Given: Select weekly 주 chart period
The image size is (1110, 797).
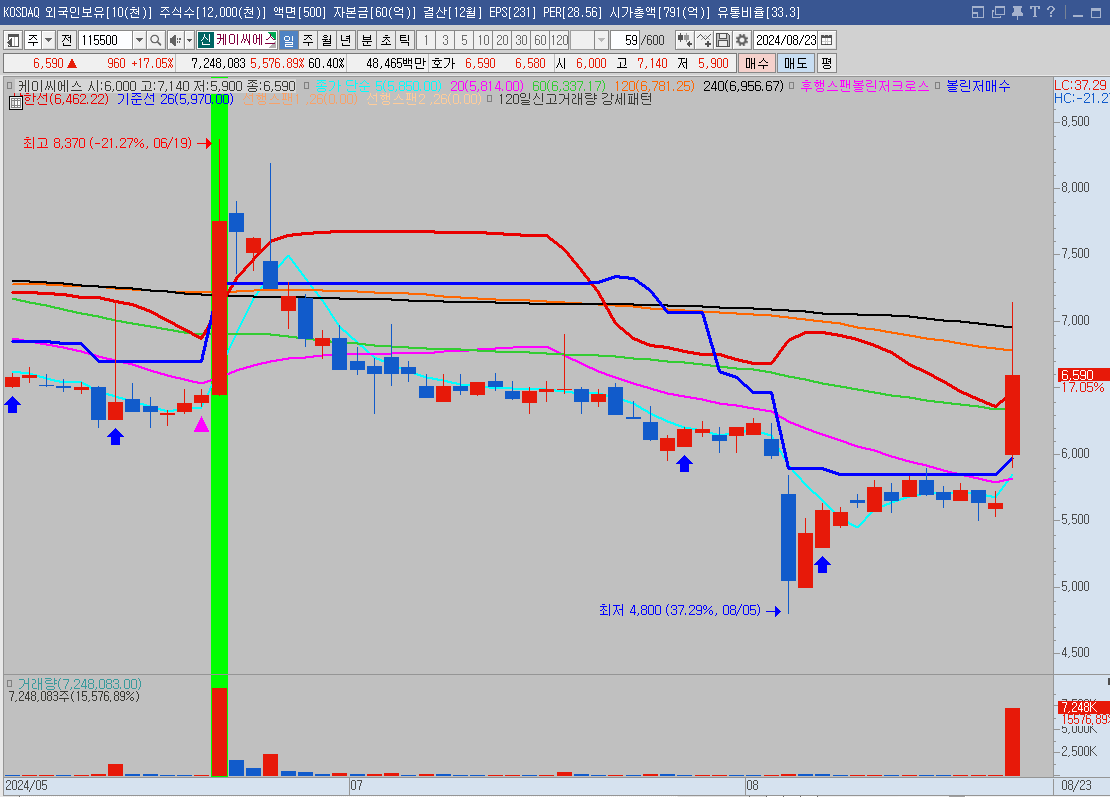Looking at the screenshot, I should tap(308, 40).
